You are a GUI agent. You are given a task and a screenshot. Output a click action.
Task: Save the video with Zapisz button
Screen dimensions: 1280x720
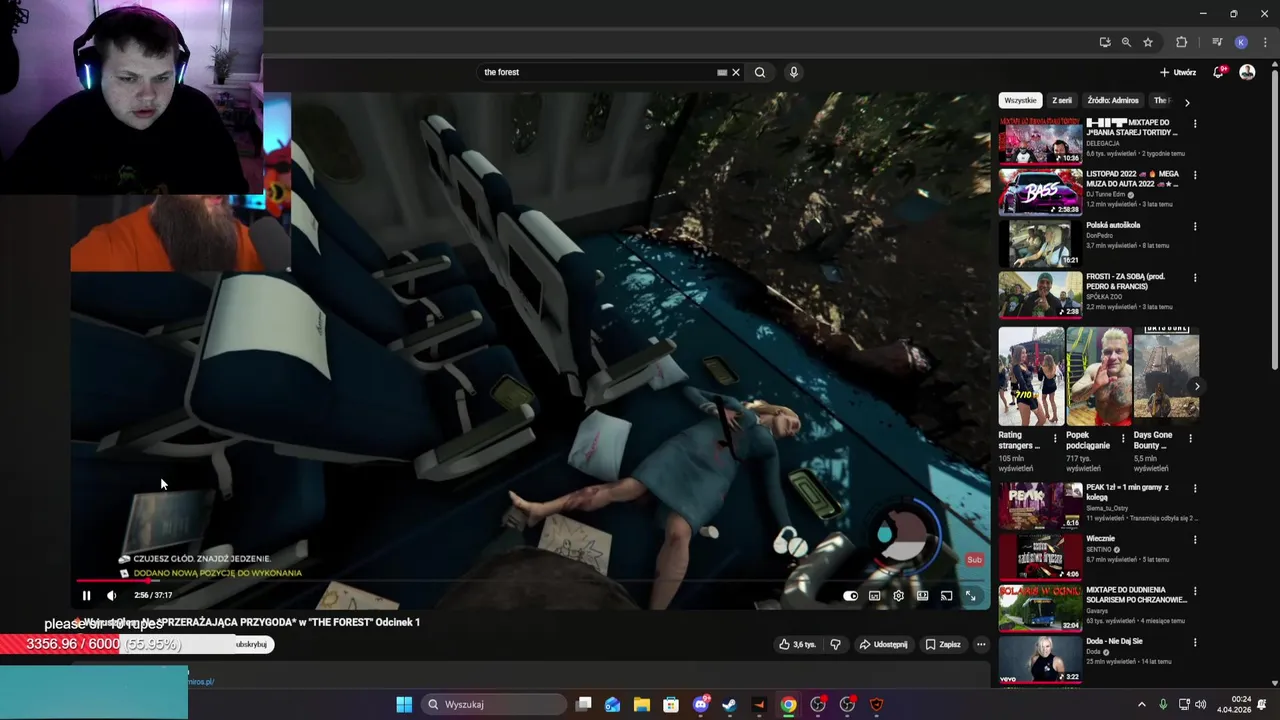point(943,644)
